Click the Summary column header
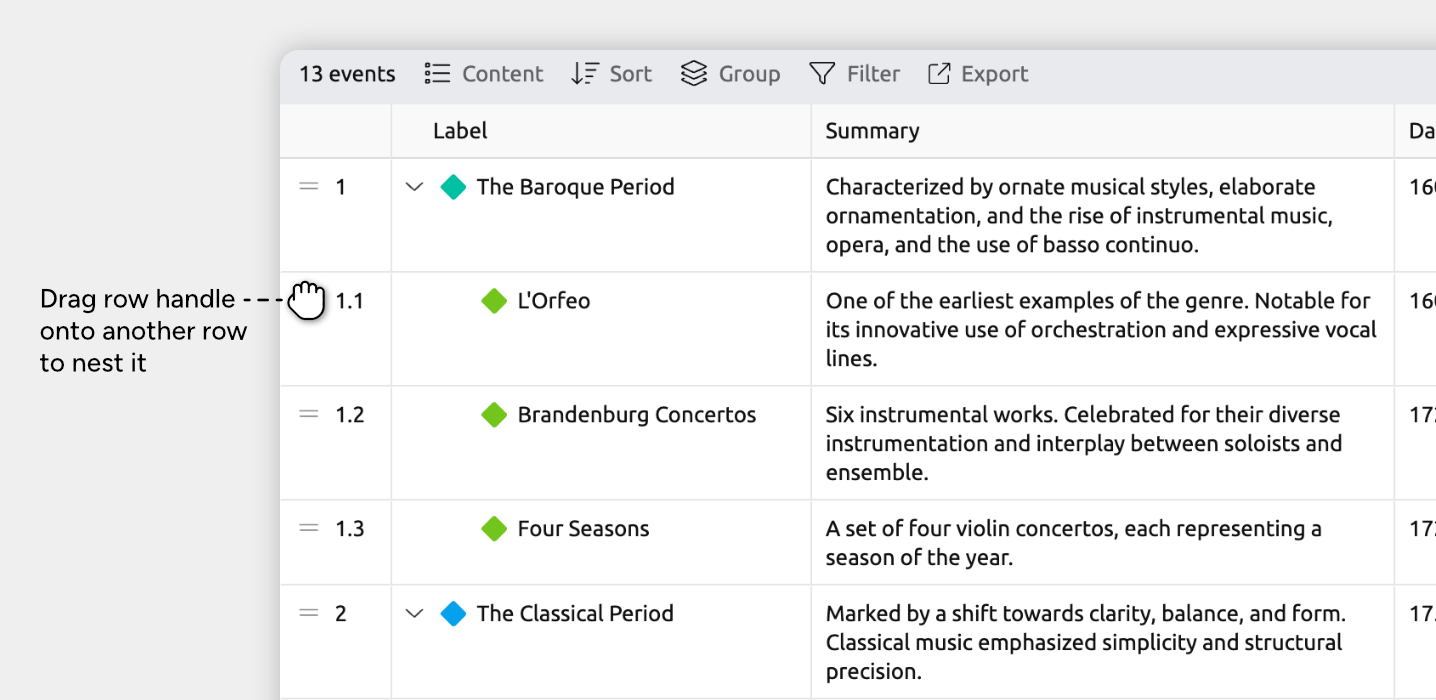The width and height of the screenshot is (1436, 700). pyautogui.click(x=872, y=131)
